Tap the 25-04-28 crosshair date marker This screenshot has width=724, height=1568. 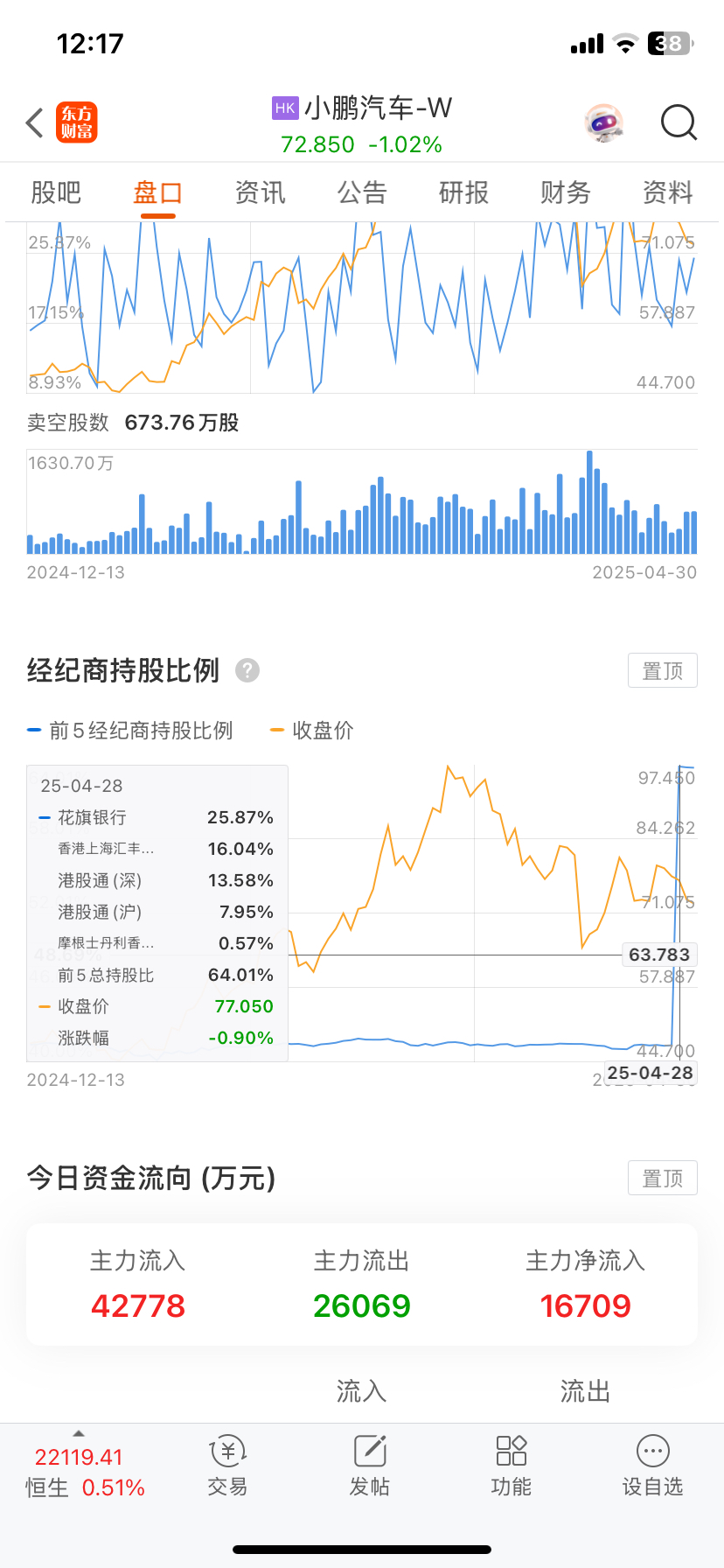(x=650, y=1073)
